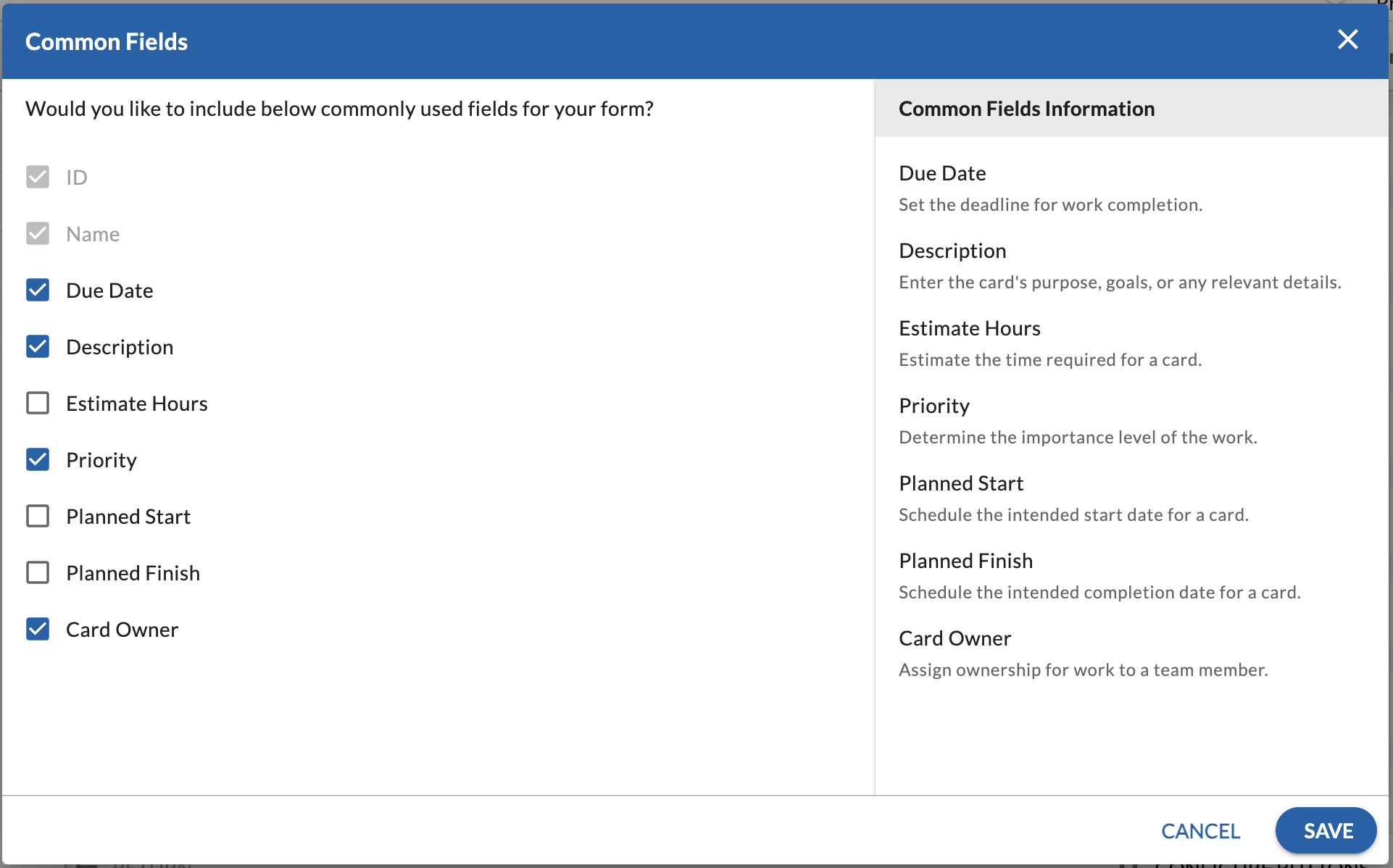Screen dimensions: 1393x868
Task: Select the Priority information entry
Action: point(933,405)
